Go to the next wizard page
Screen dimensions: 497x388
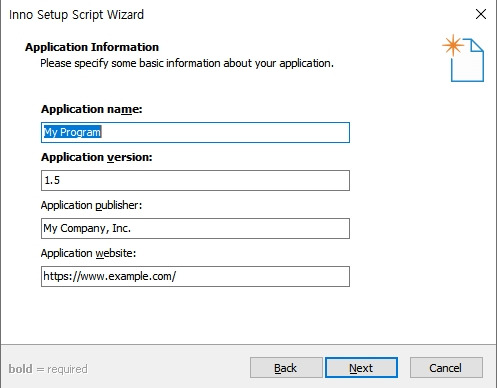pyautogui.click(x=361, y=368)
